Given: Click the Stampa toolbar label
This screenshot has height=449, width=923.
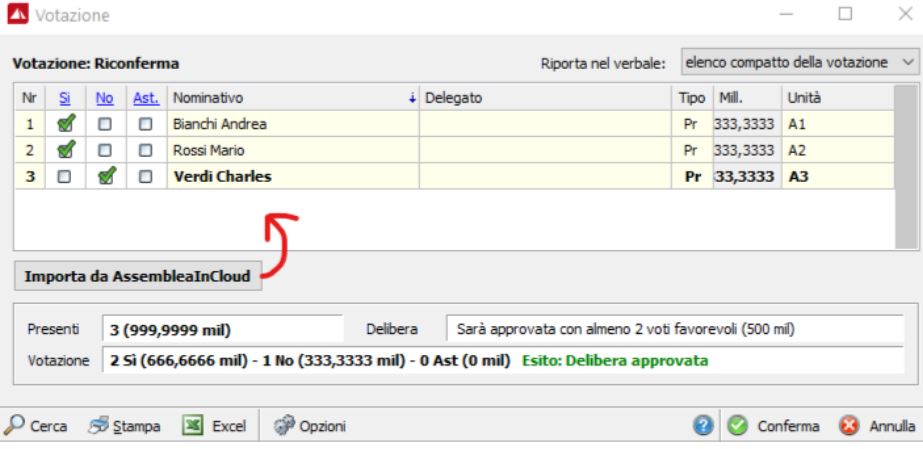Looking at the screenshot, I should coord(137,426).
